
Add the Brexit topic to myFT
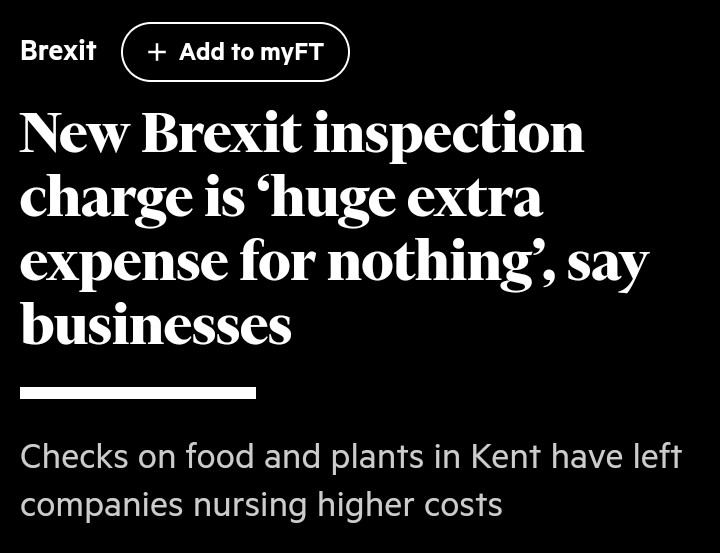tap(235, 52)
